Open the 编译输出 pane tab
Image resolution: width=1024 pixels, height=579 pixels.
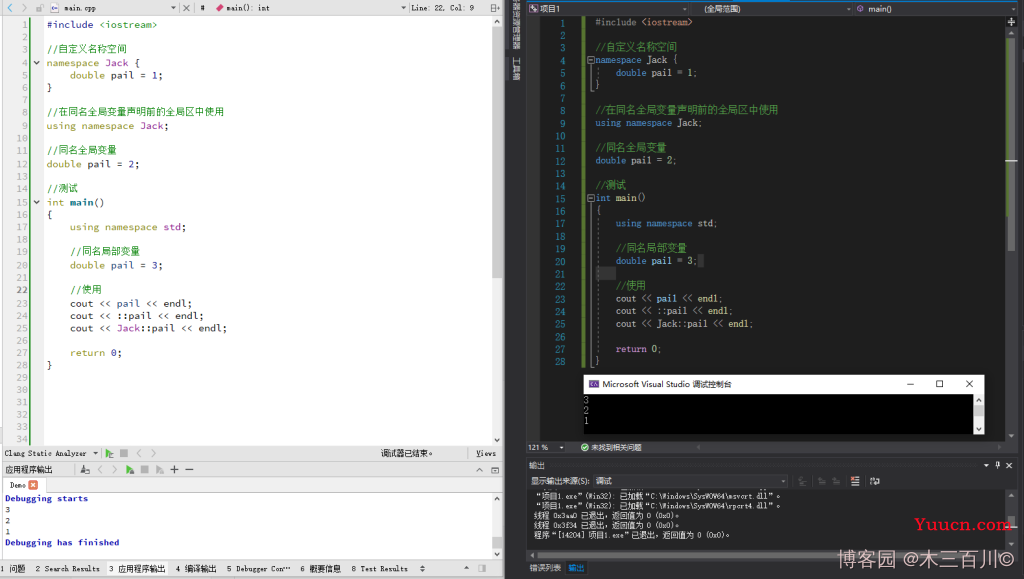(196, 569)
